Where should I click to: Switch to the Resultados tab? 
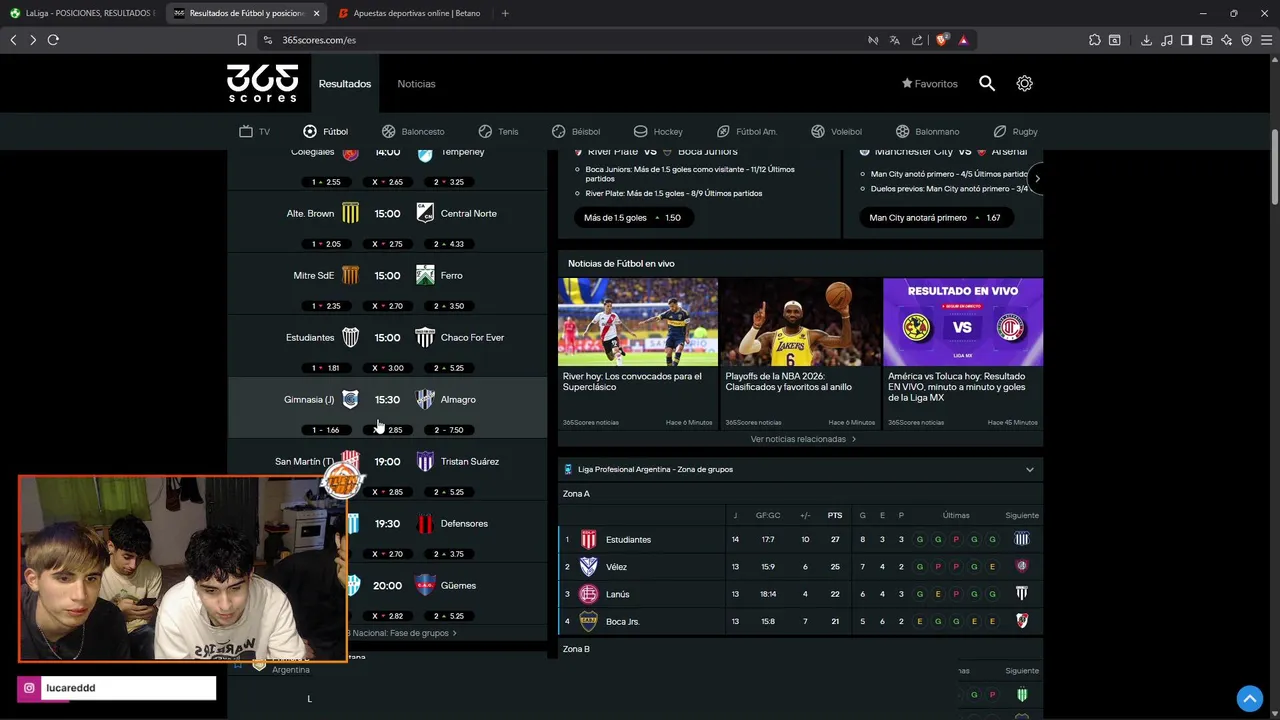(345, 84)
